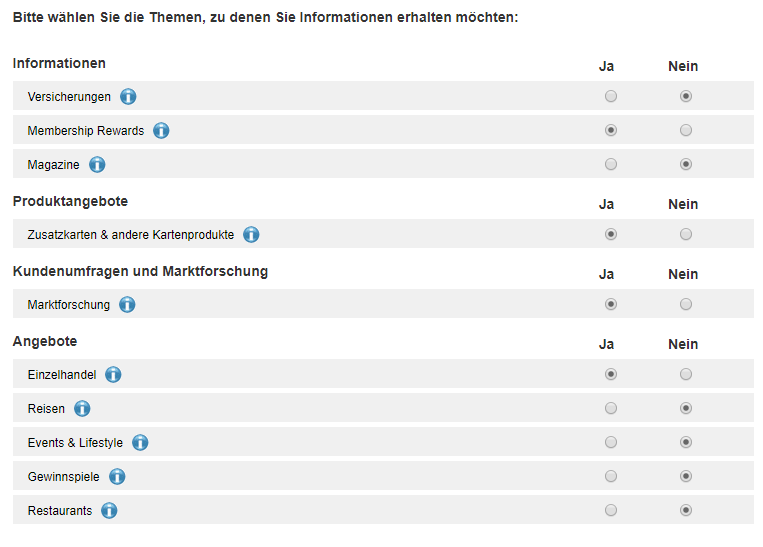Select Ja for Versicherungen
Screen dimensions: 763x547
point(611,96)
